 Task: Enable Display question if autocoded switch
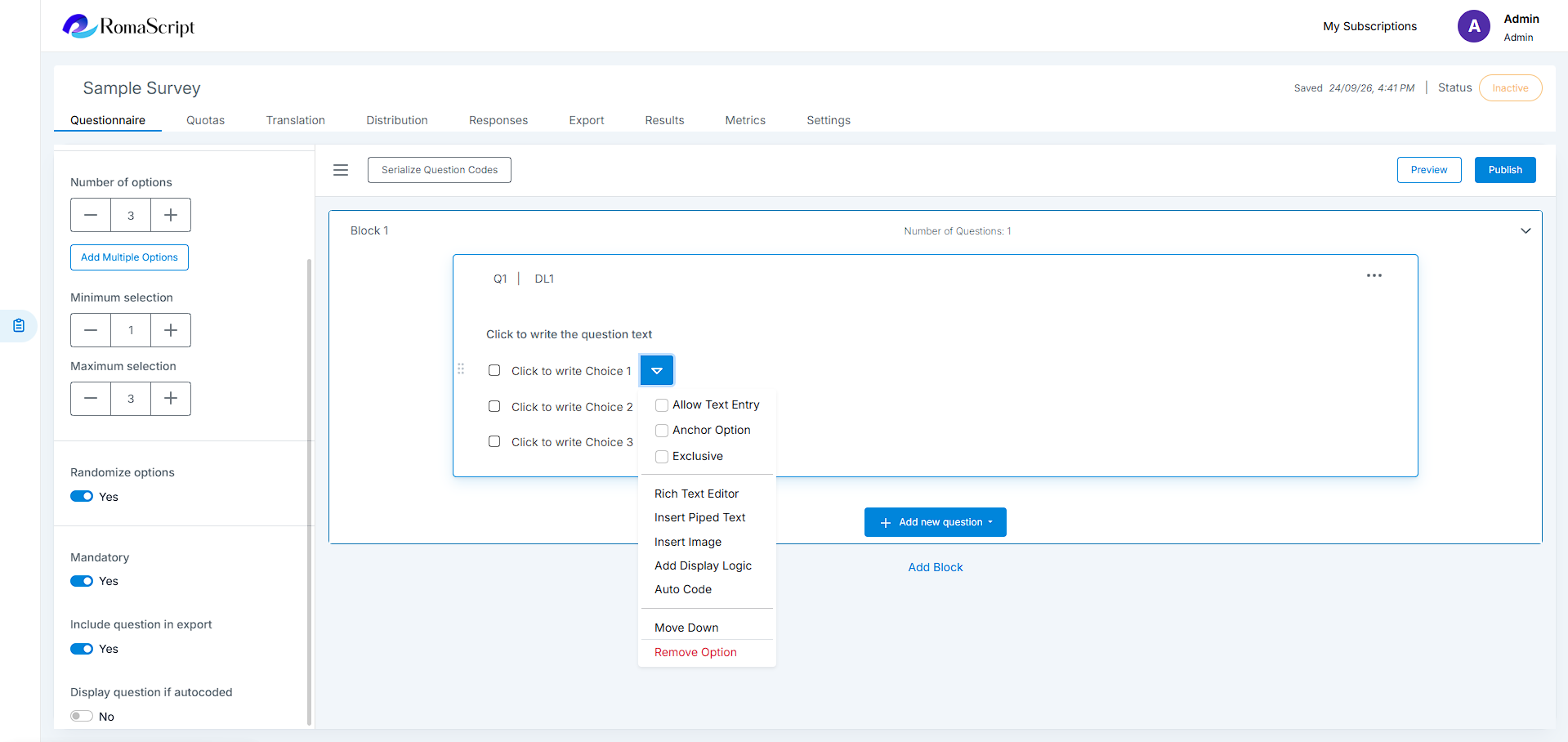tap(82, 717)
